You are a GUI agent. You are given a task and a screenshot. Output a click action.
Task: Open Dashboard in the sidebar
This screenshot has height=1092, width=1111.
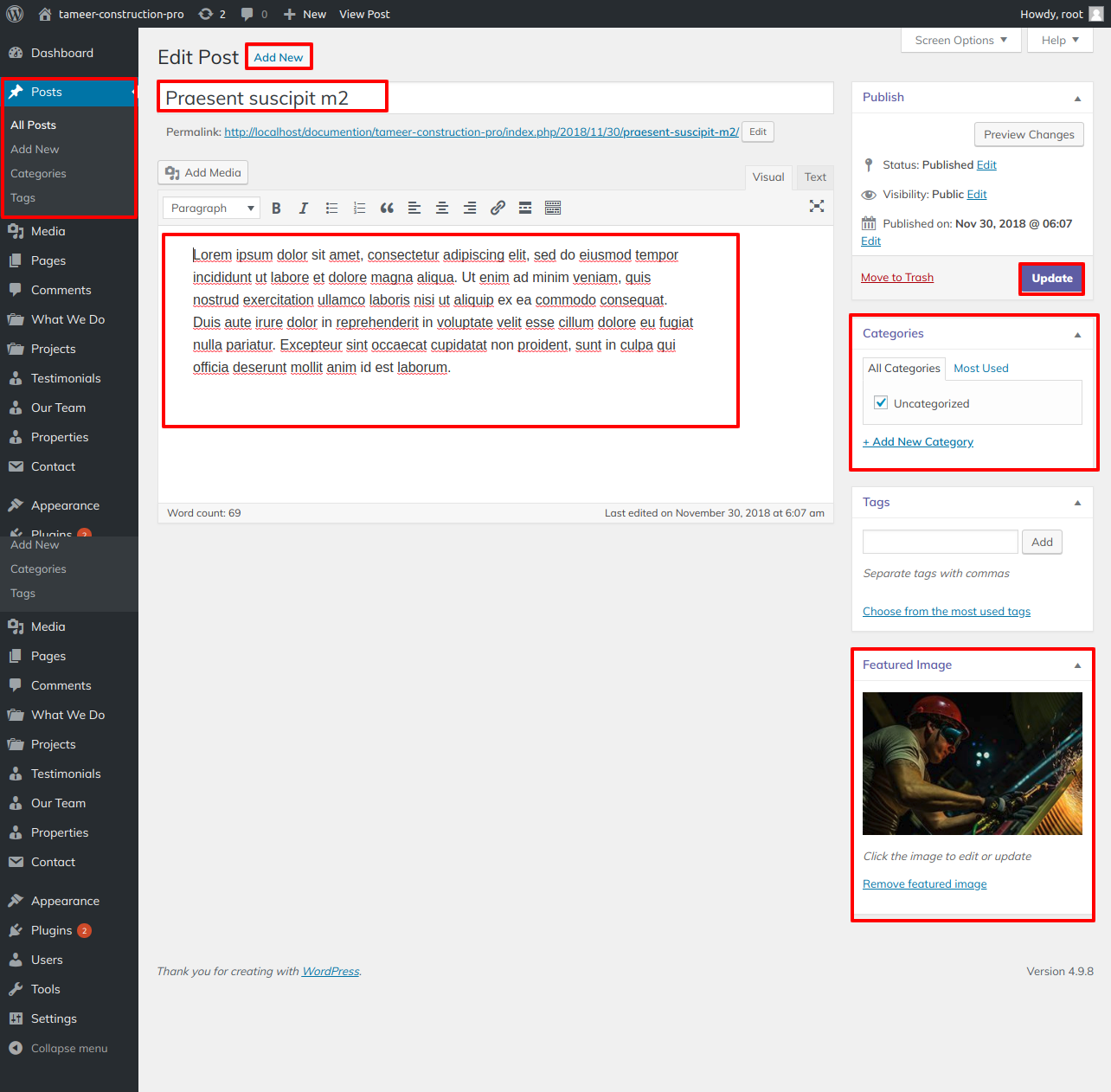[x=69, y=53]
